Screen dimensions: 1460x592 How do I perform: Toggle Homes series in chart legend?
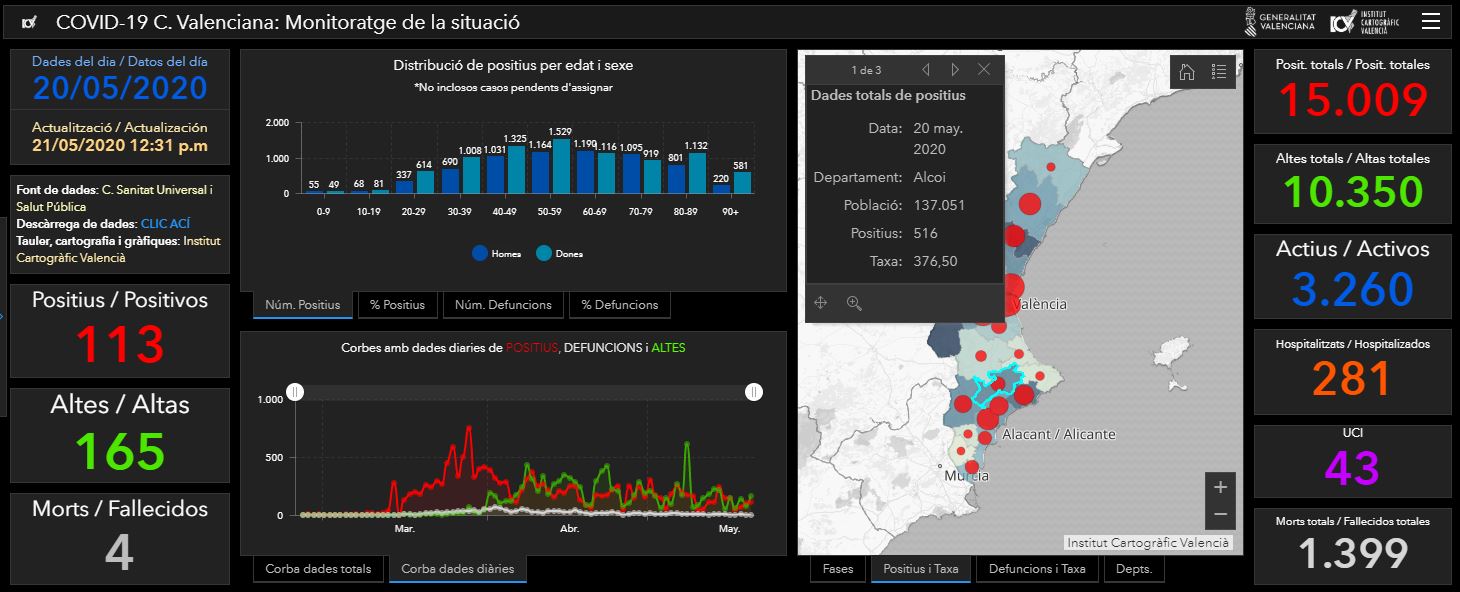[496, 253]
